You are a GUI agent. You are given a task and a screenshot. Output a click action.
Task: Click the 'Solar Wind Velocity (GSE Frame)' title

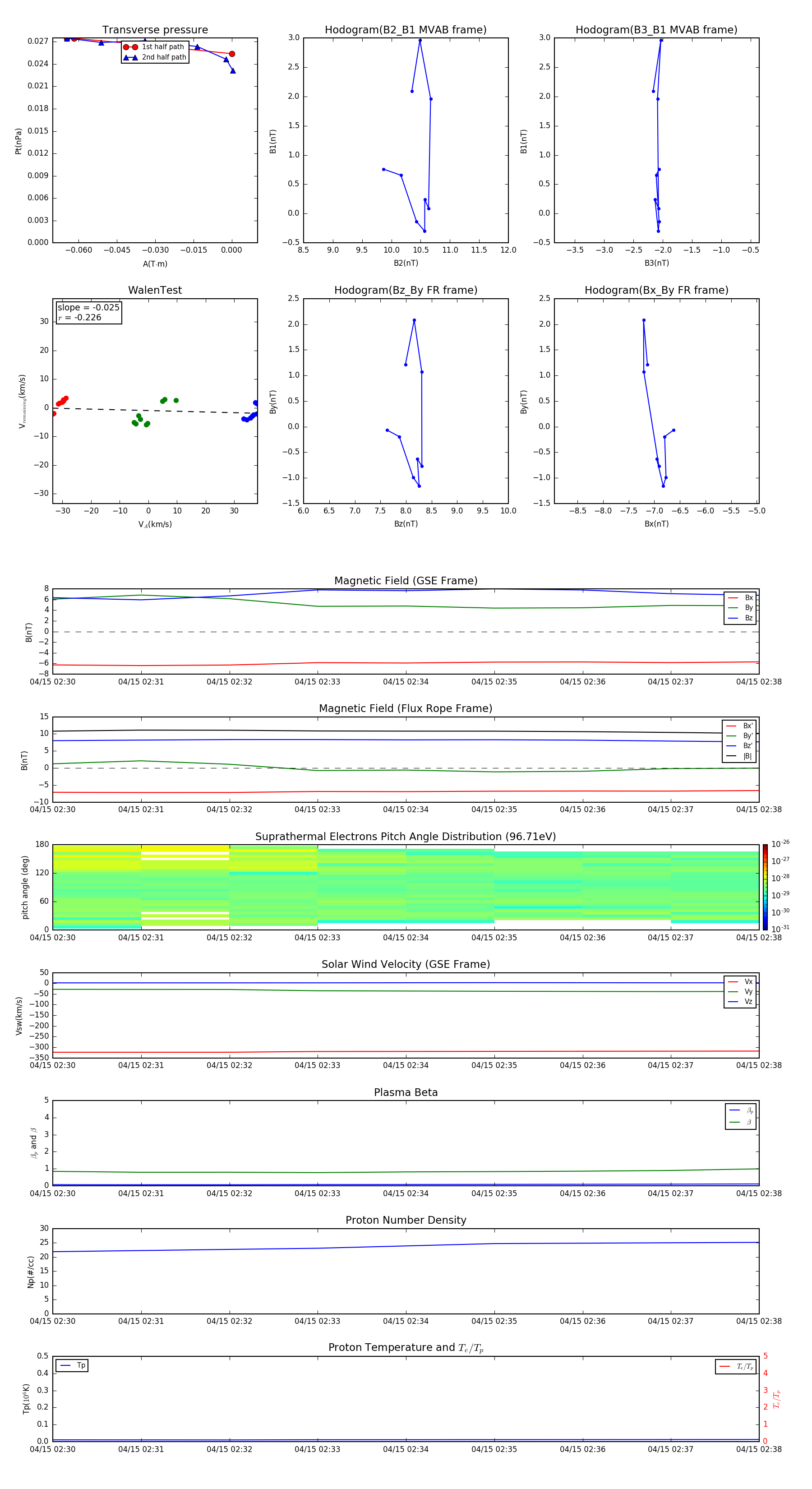tap(406, 965)
